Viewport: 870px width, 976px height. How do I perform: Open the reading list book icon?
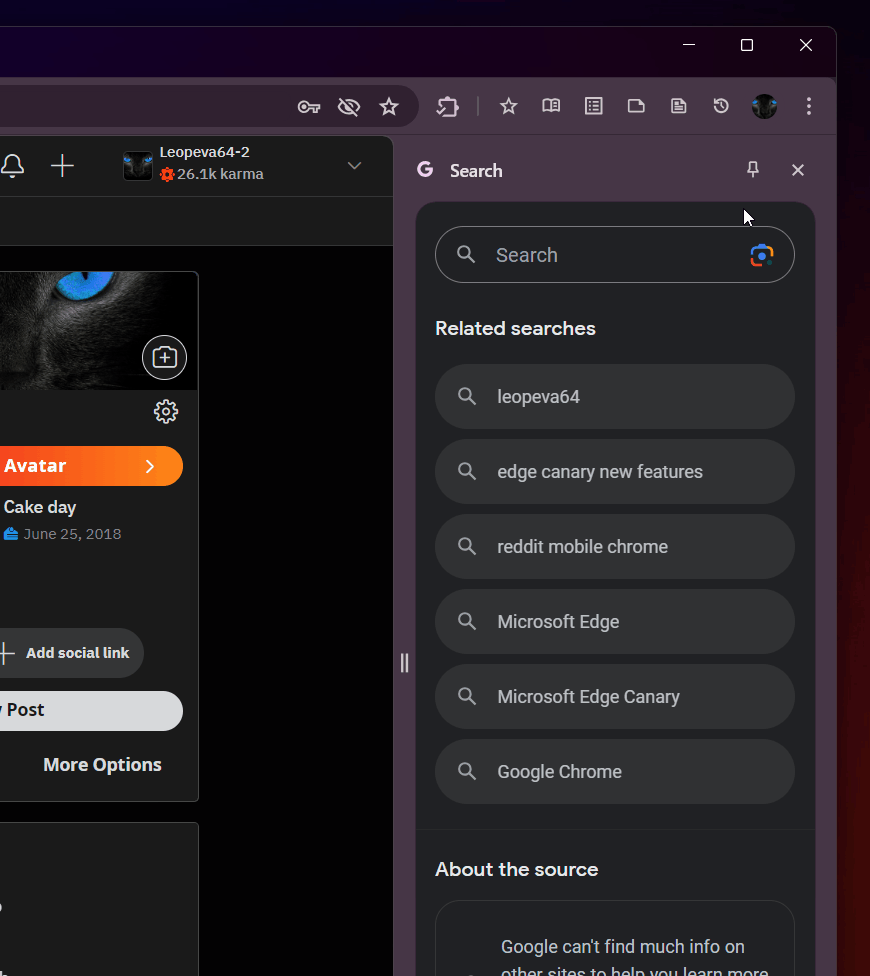point(551,106)
